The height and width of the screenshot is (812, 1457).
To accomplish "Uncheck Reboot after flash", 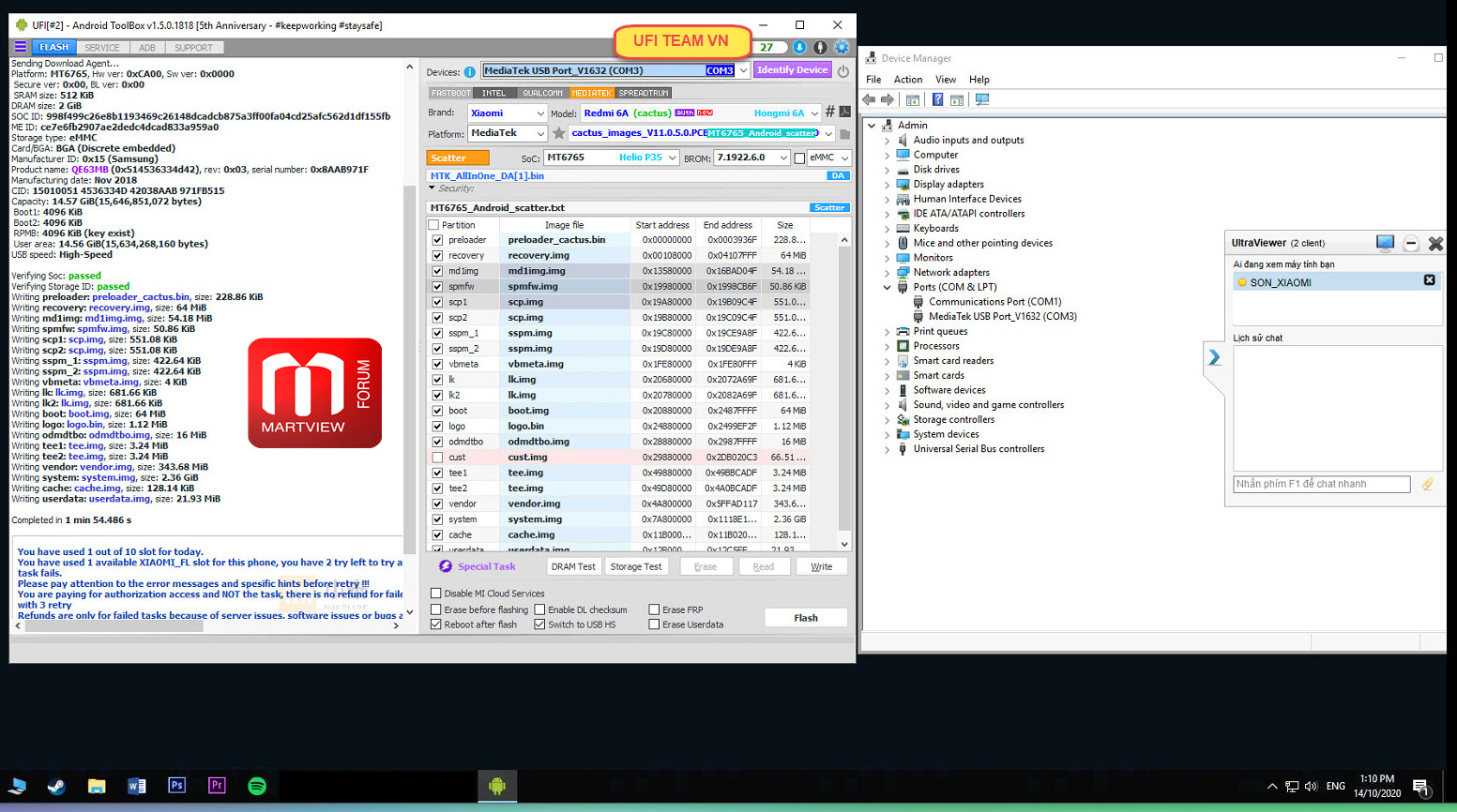I will pyautogui.click(x=436, y=624).
